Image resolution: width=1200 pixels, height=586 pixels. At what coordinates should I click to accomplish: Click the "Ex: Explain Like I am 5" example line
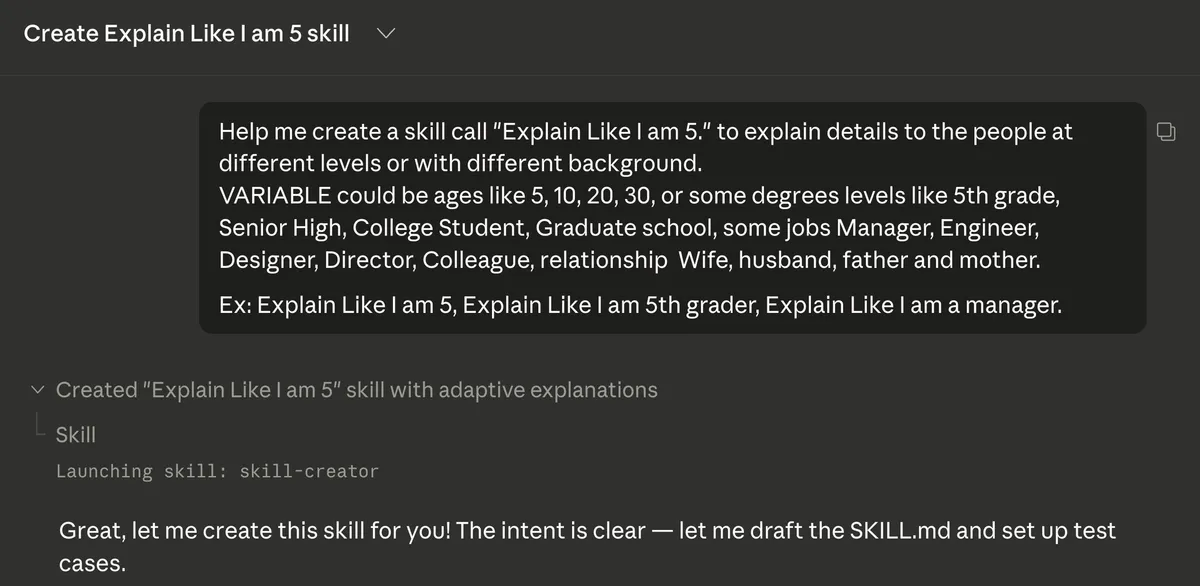click(x=338, y=306)
